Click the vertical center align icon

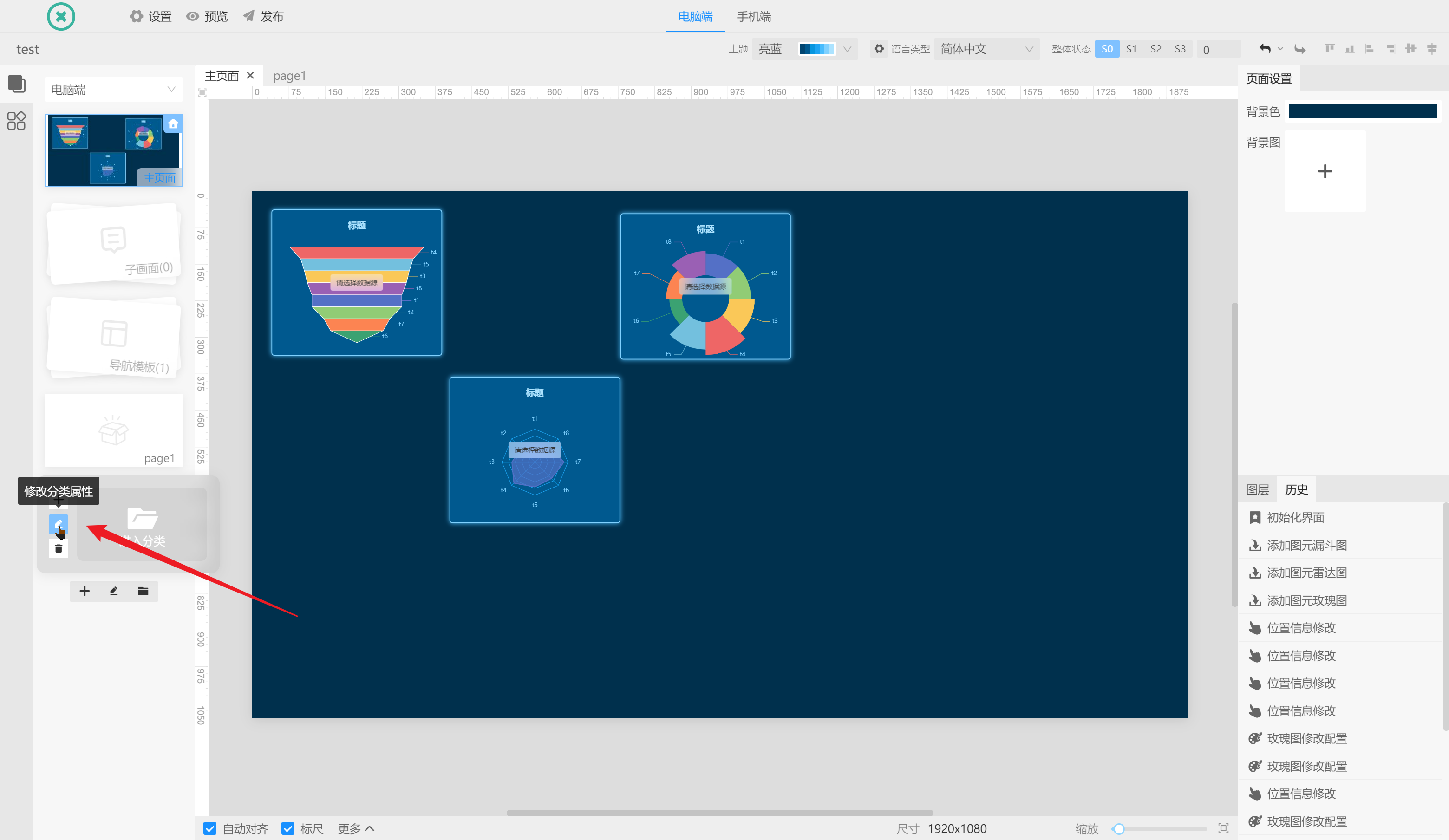pos(1410,48)
